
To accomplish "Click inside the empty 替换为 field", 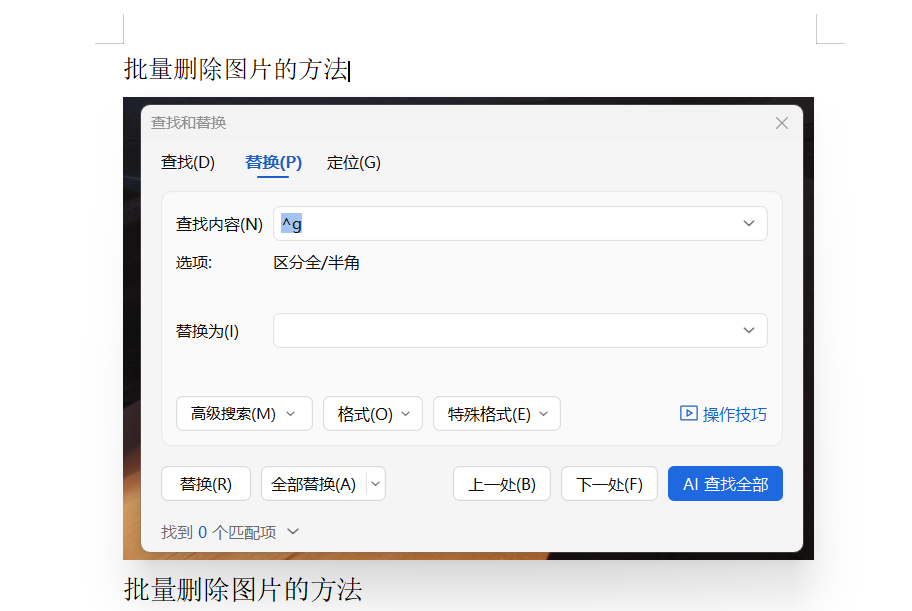I will tap(500, 331).
